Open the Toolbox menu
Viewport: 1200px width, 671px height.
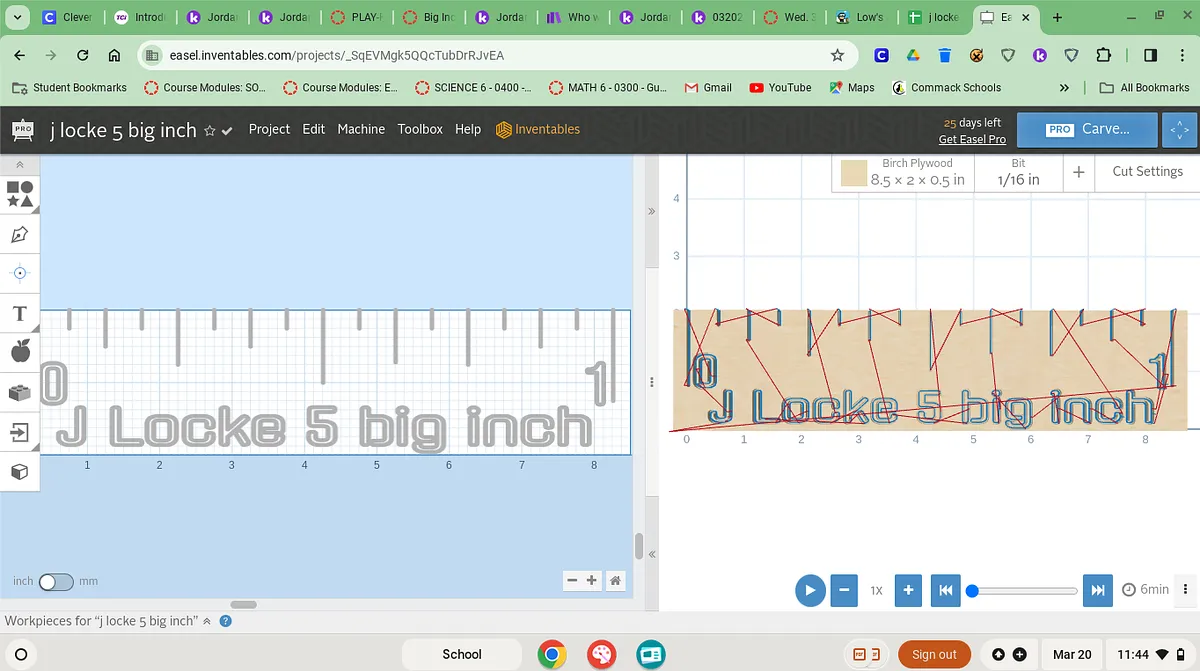click(420, 129)
